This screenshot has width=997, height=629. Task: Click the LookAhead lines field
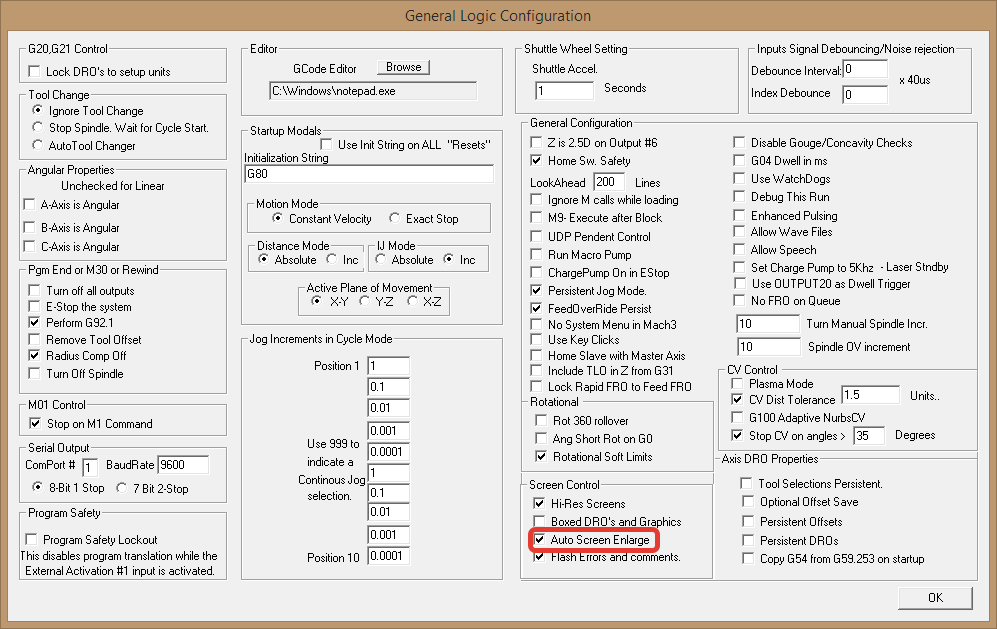pos(609,182)
